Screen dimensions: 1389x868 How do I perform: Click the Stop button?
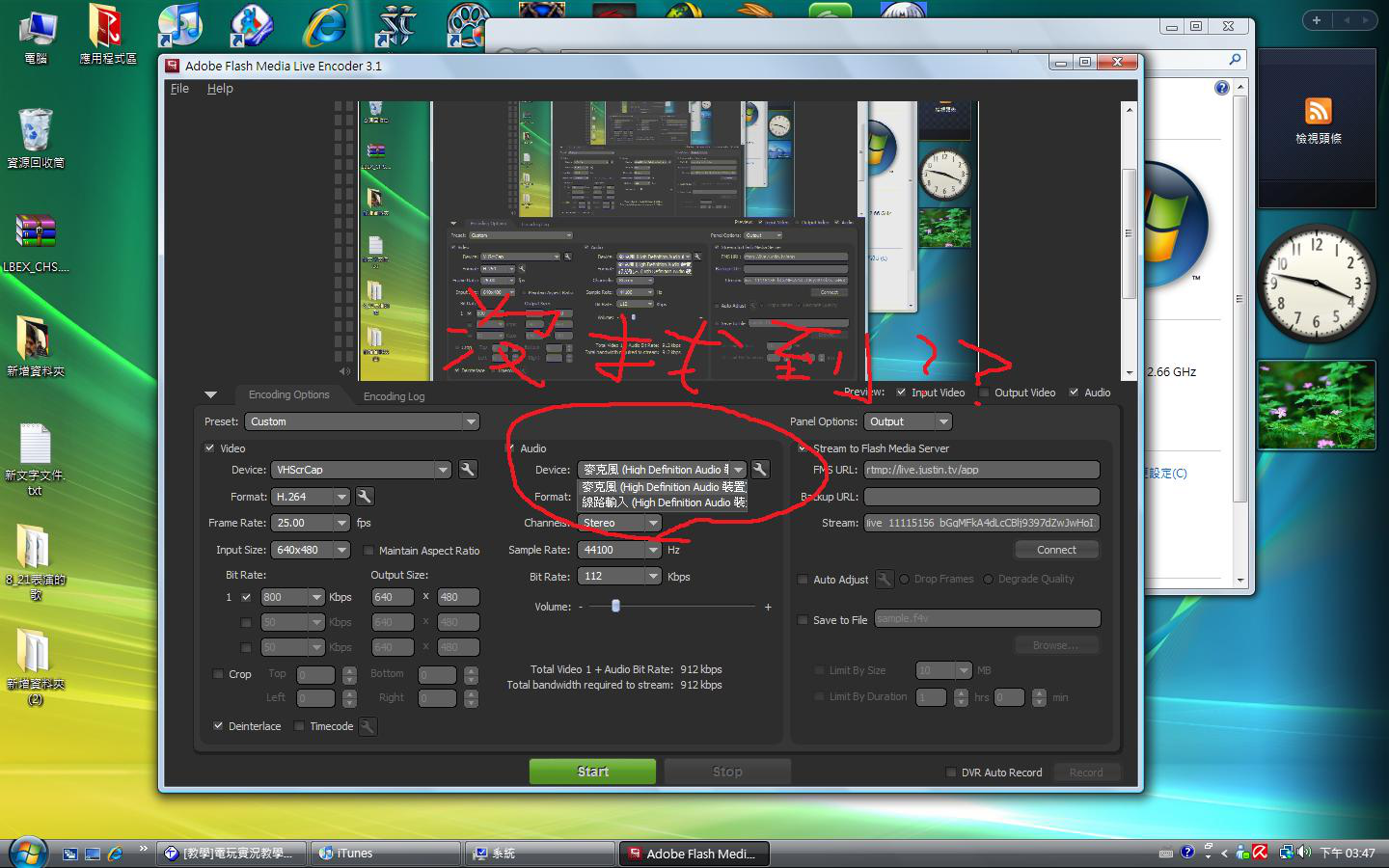[727, 772]
